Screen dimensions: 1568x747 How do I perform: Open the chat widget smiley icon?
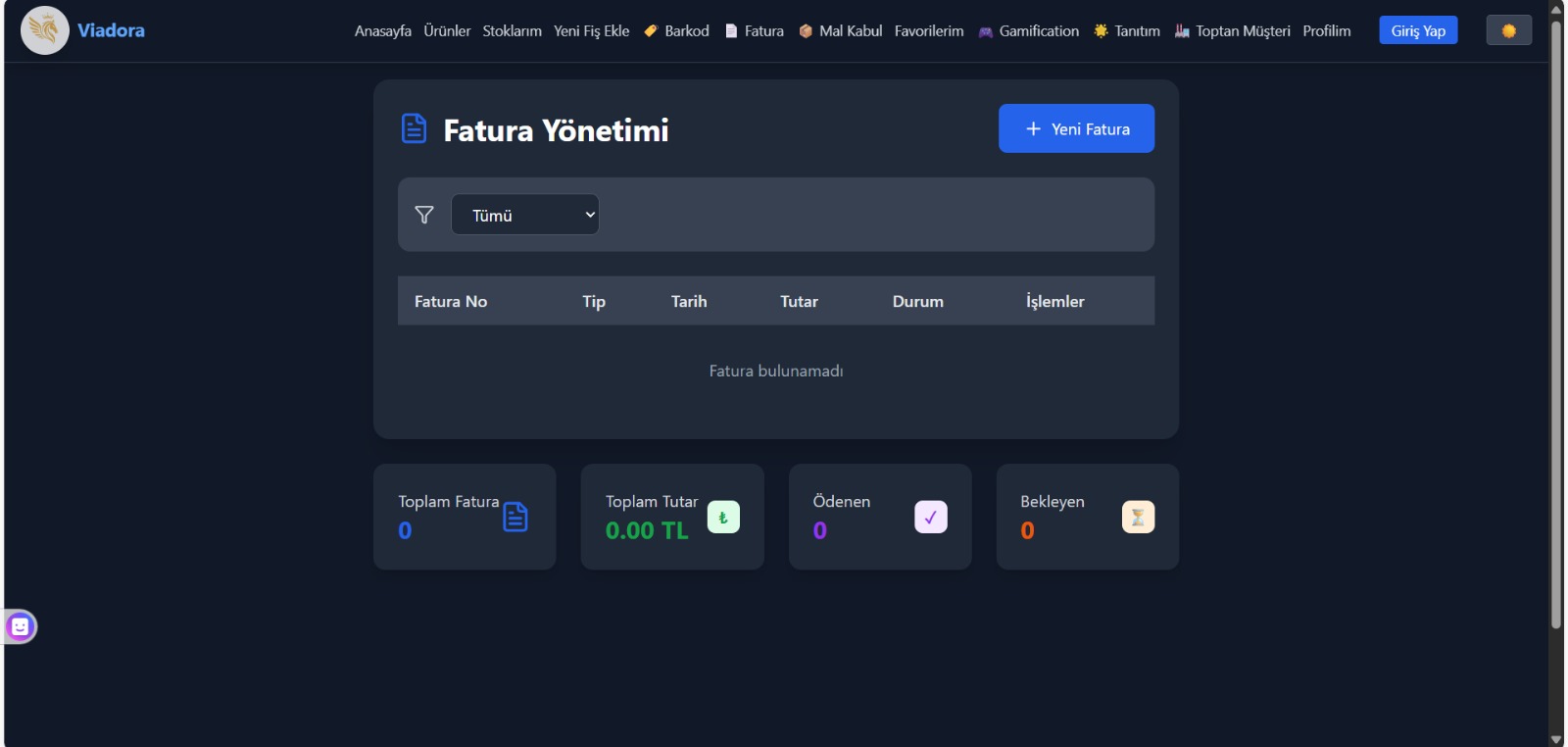[x=20, y=626]
